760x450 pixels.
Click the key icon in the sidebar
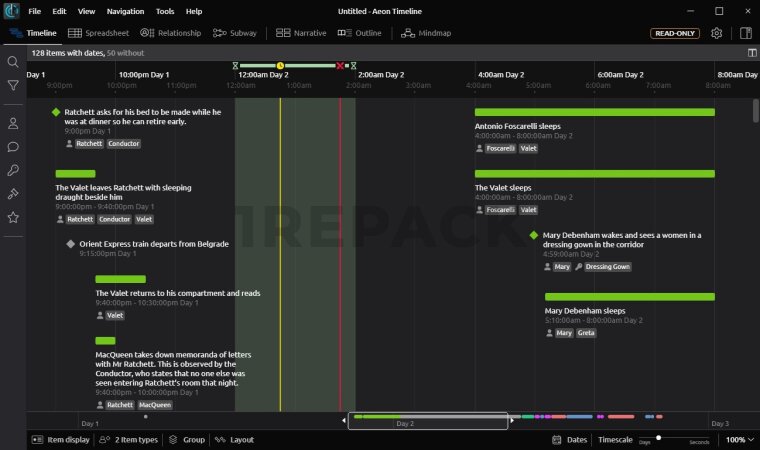point(13,170)
